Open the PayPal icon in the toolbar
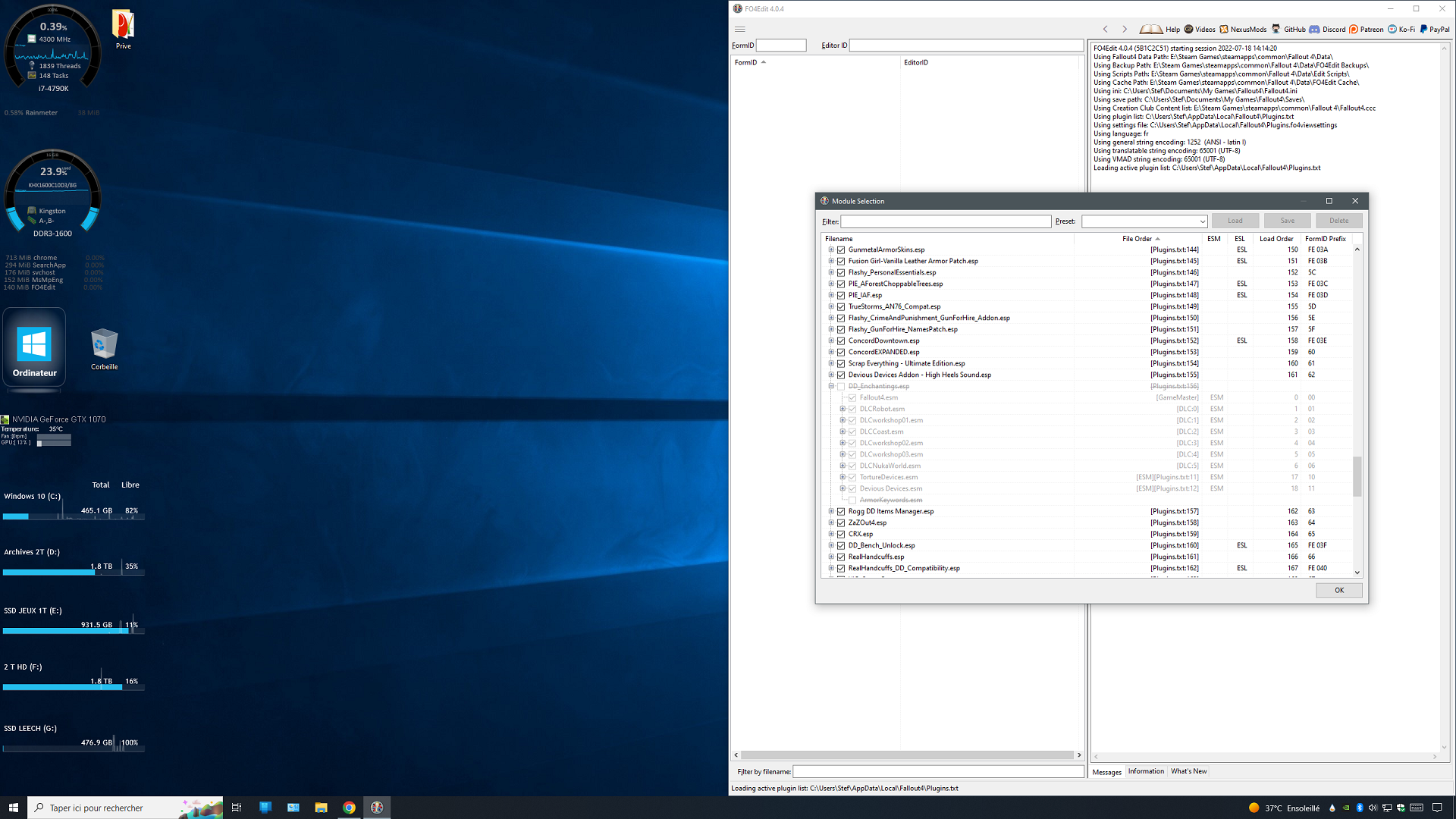Image resolution: width=1456 pixels, height=819 pixels. pyautogui.click(x=1423, y=30)
